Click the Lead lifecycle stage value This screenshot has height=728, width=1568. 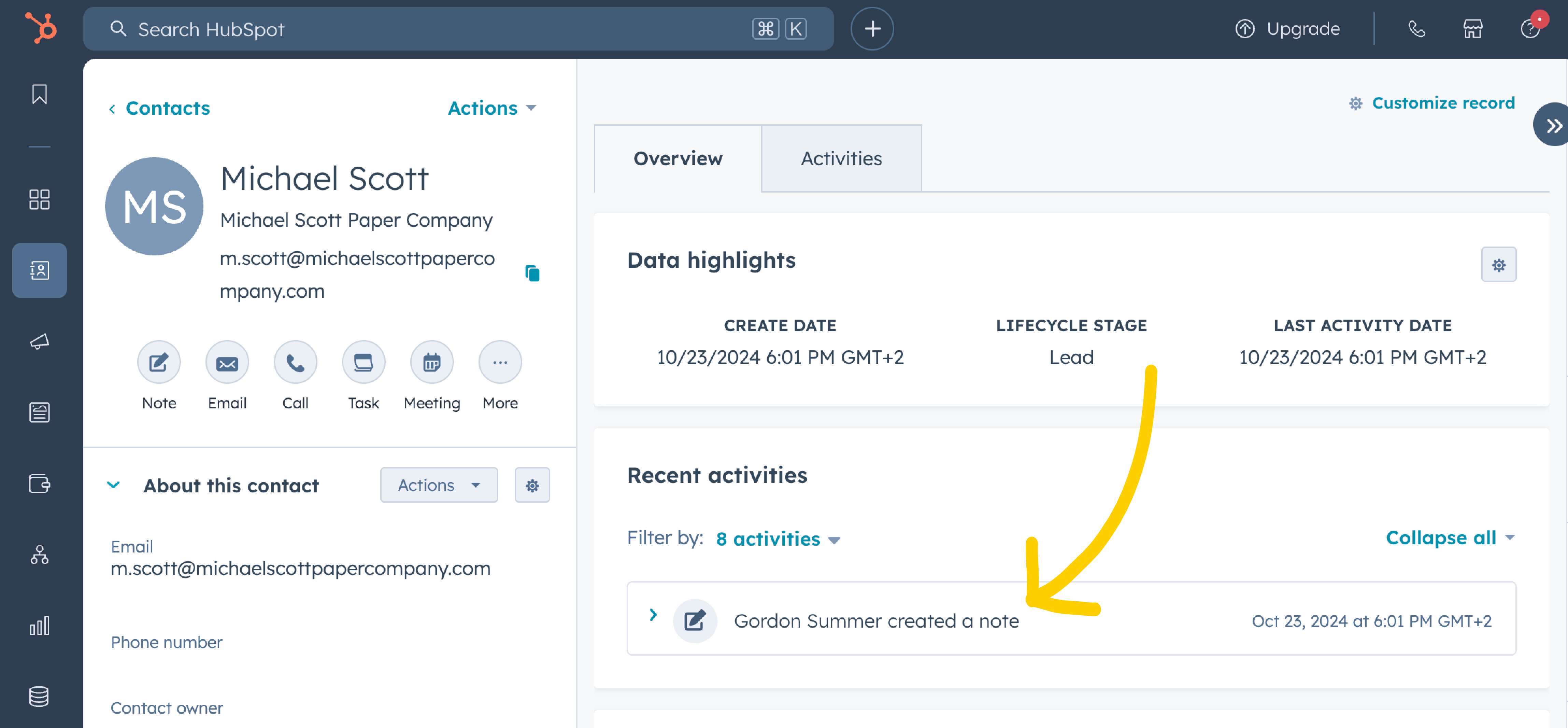coord(1071,357)
